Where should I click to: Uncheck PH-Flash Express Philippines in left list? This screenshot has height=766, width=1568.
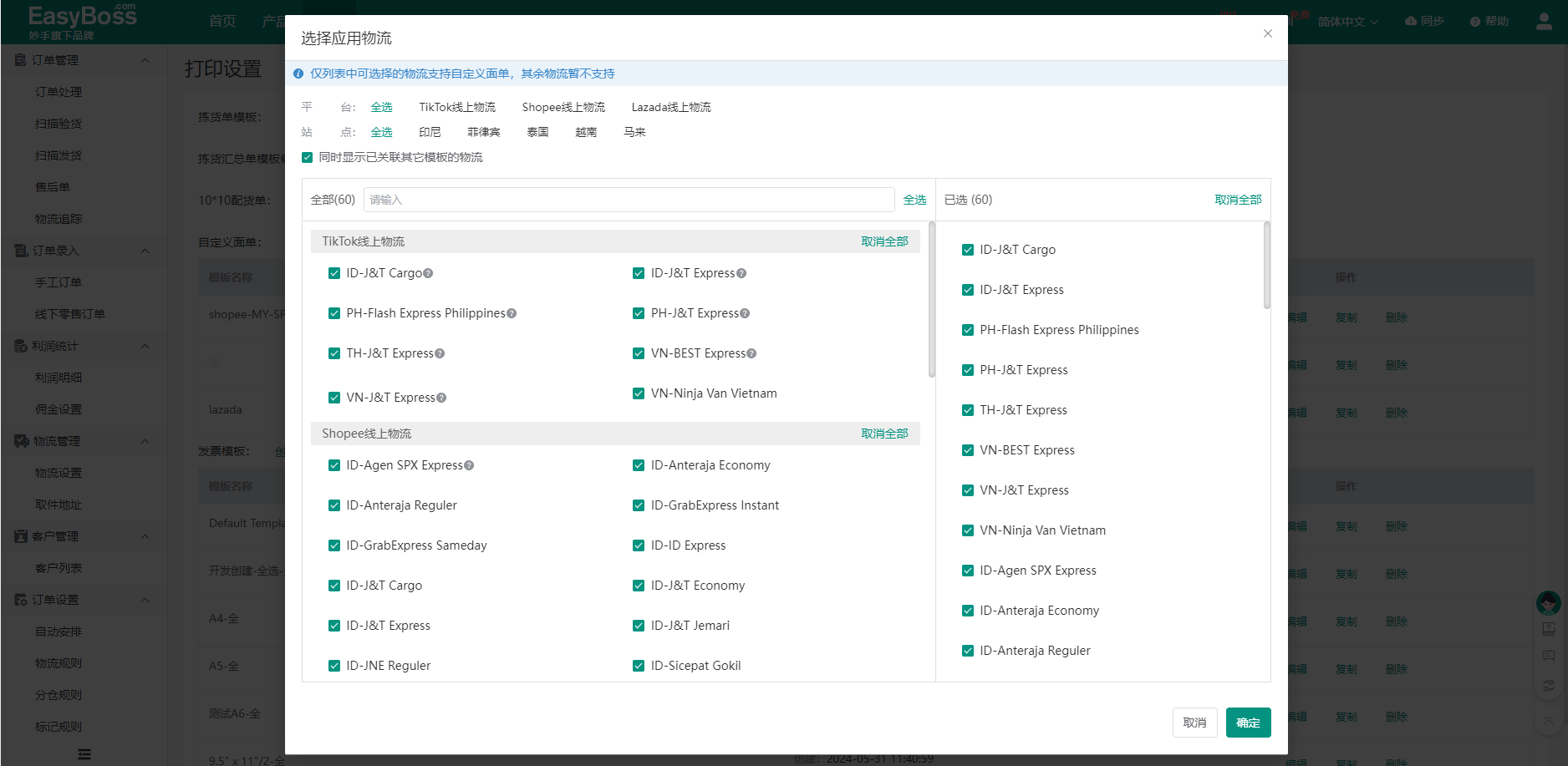(x=334, y=313)
